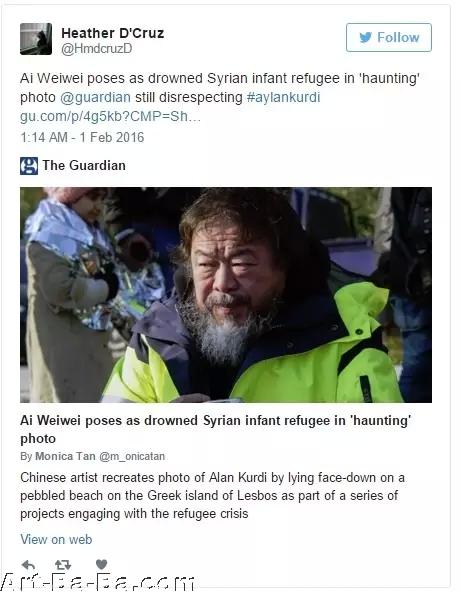The height and width of the screenshot is (593, 461).
Task: Click the article summary text
Action: [213, 495]
